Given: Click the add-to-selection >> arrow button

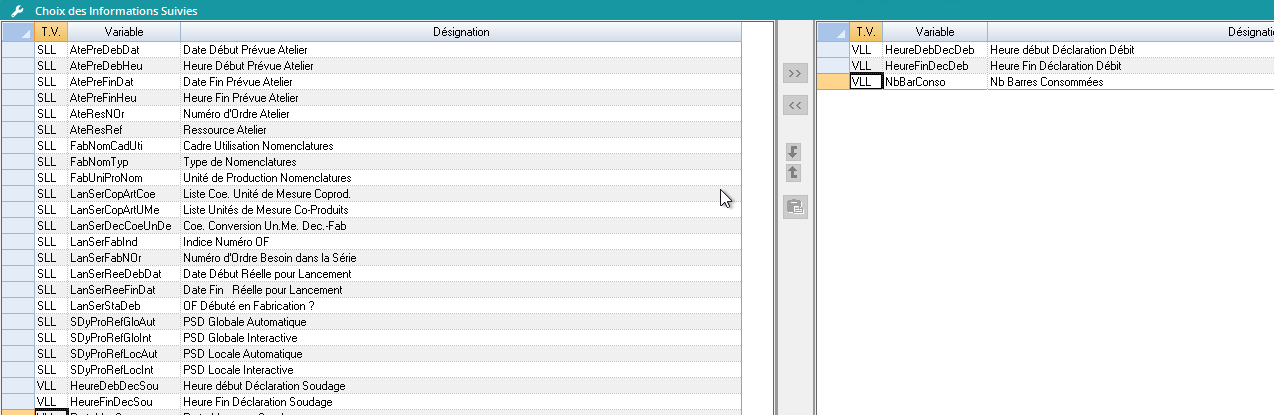Looking at the screenshot, I should click(x=795, y=73).
